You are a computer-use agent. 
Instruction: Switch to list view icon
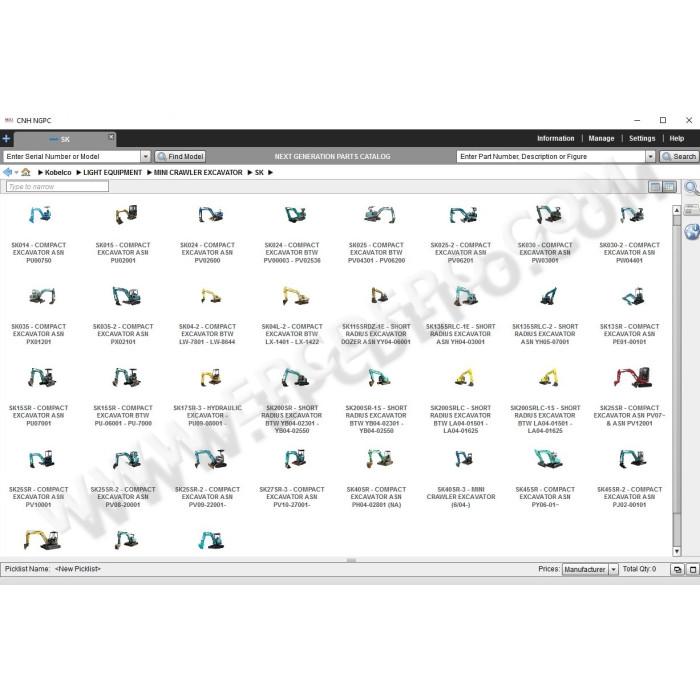pos(655,187)
